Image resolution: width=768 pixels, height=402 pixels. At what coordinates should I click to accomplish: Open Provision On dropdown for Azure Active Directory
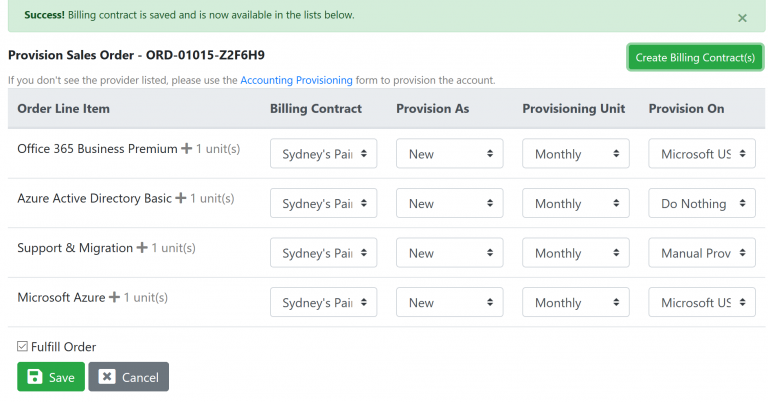coord(702,204)
